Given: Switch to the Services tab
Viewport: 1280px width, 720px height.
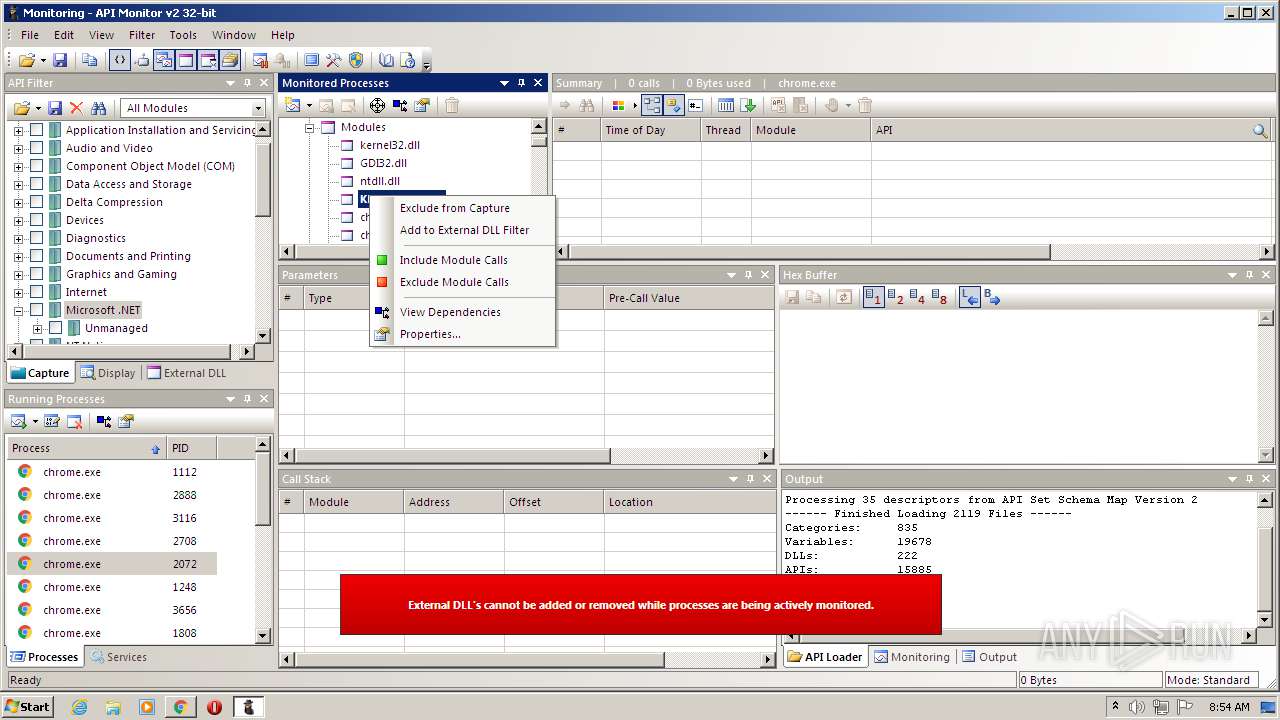Looking at the screenshot, I should pyautogui.click(x=118, y=657).
